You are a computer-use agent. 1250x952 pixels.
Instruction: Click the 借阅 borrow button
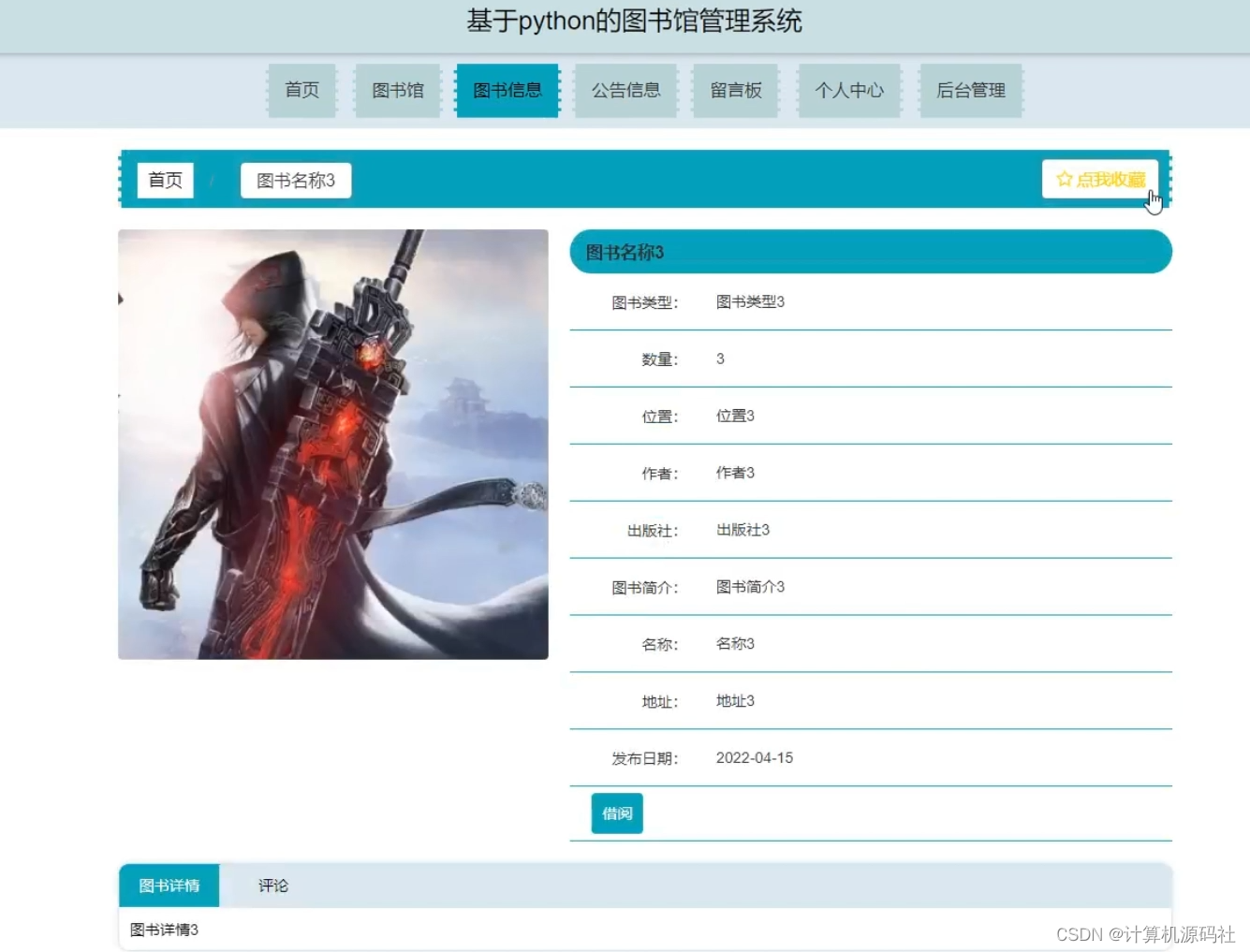point(617,813)
